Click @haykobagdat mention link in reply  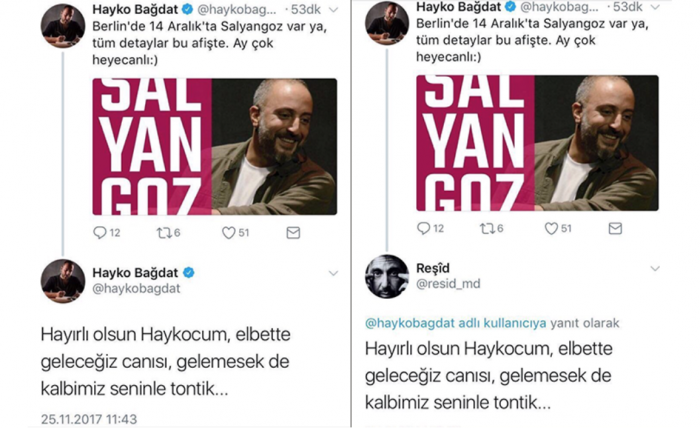410,323
